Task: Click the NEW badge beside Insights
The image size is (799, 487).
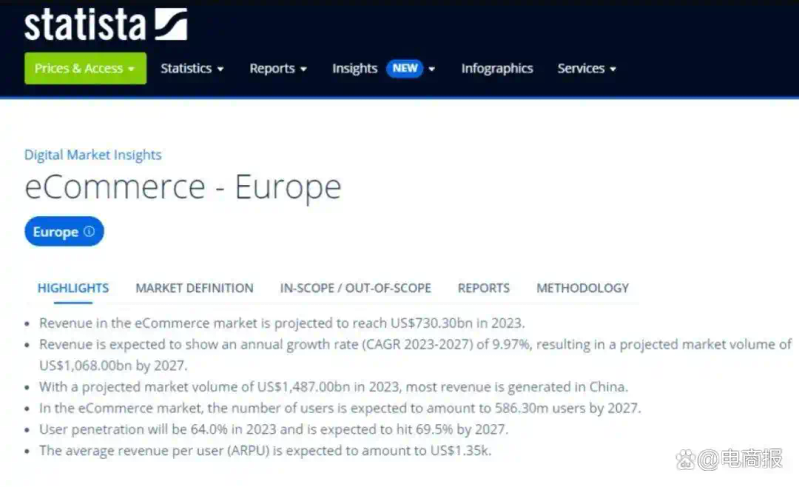Action: (x=405, y=68)
